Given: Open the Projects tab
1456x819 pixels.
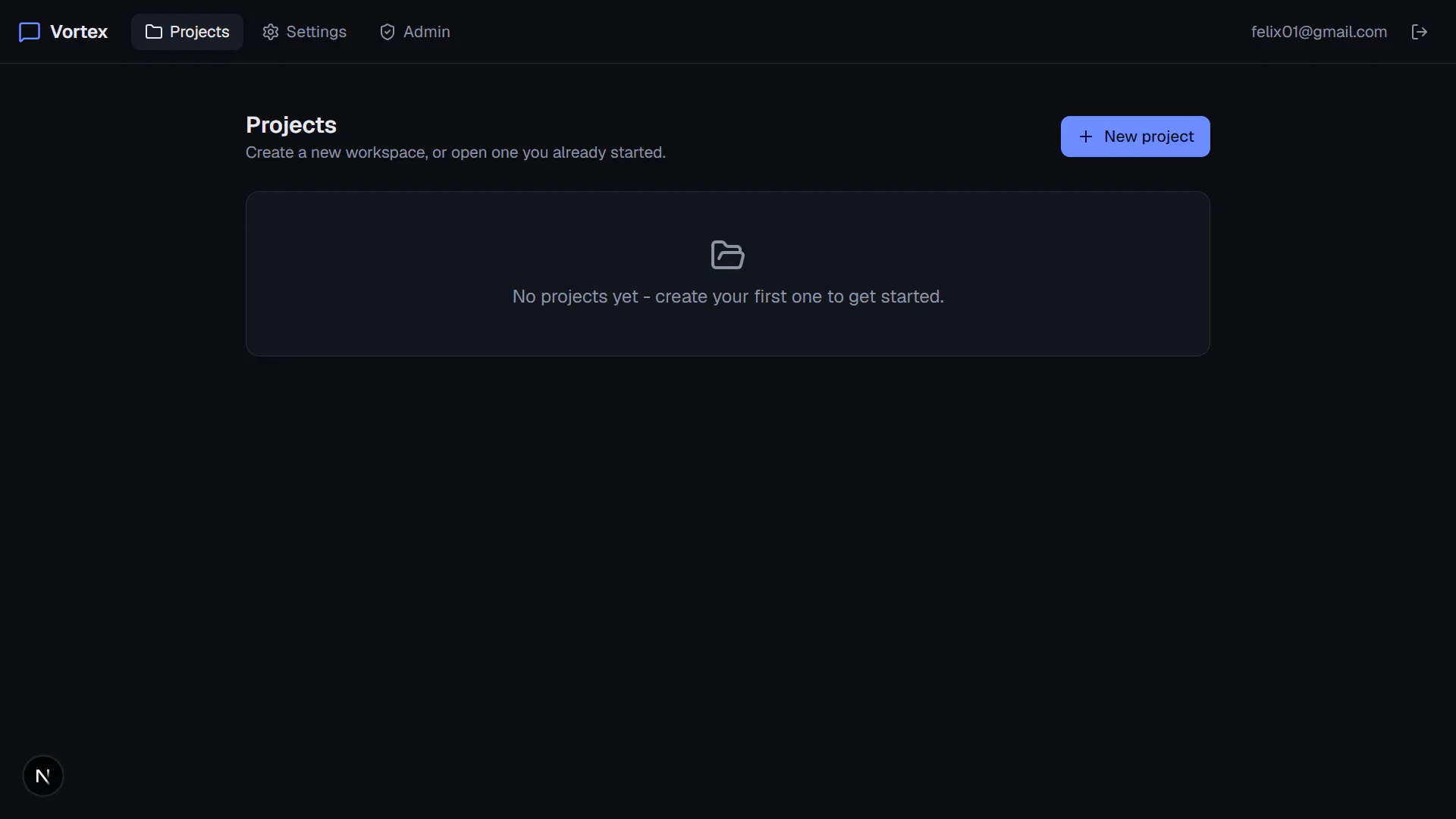Looking at the screenshot, I should point(187,32).
